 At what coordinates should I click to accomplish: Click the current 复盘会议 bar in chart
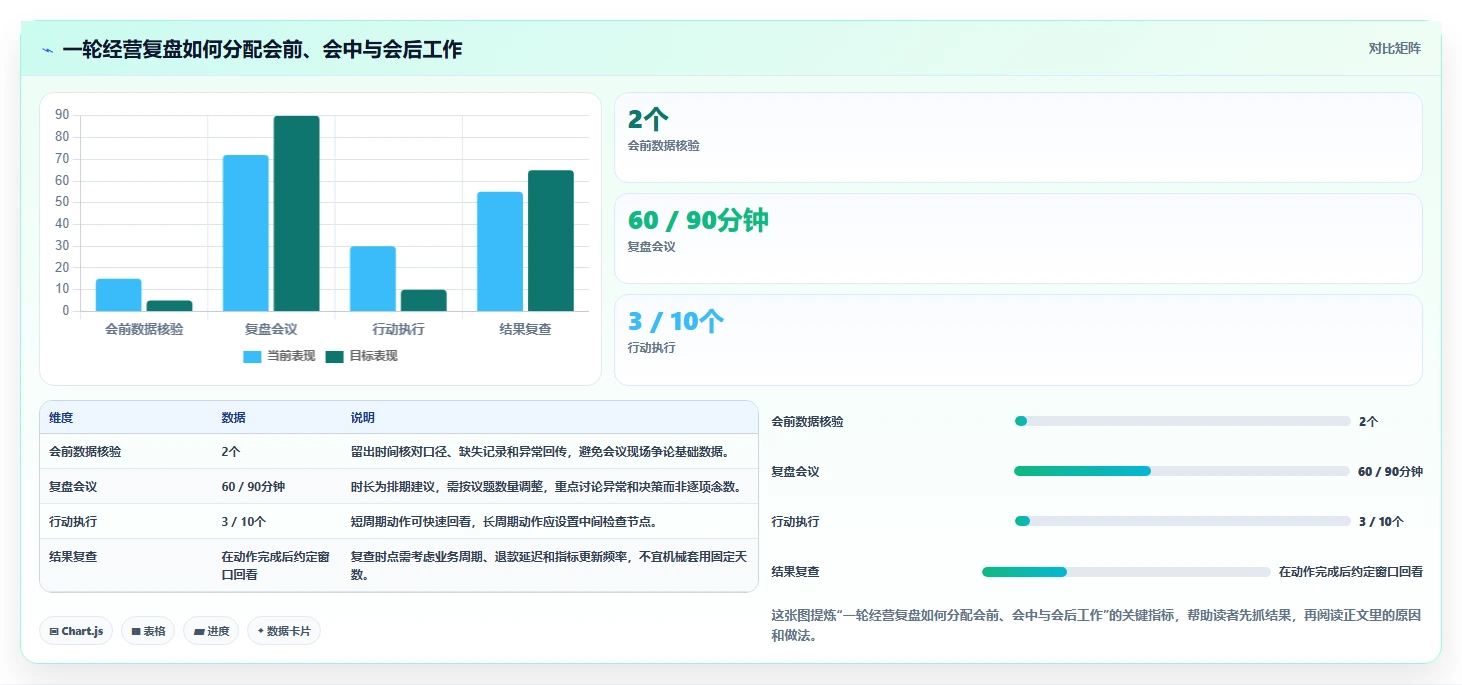point(245,233)
